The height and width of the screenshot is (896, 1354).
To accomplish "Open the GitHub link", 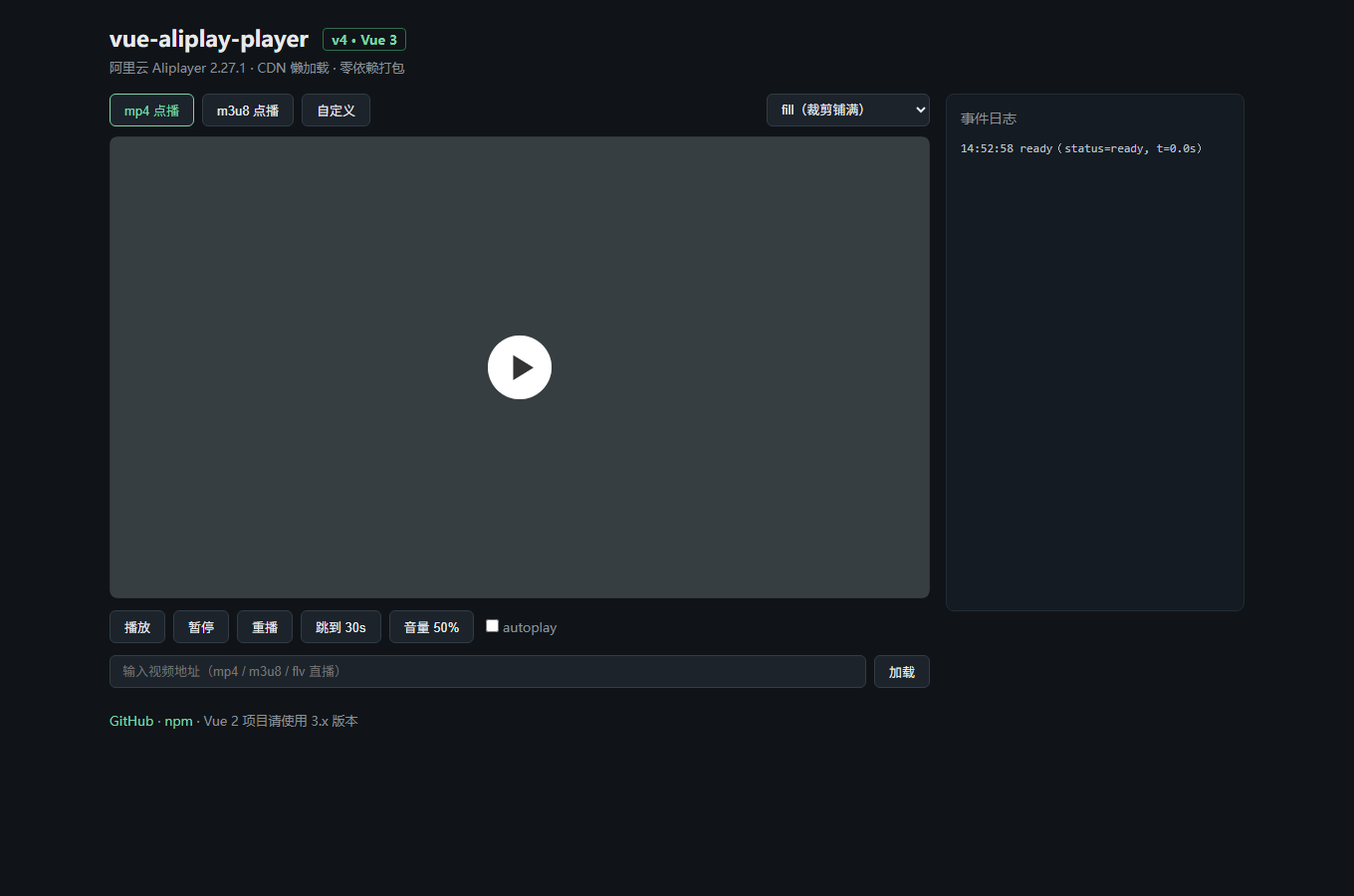I will click(131, 721).
